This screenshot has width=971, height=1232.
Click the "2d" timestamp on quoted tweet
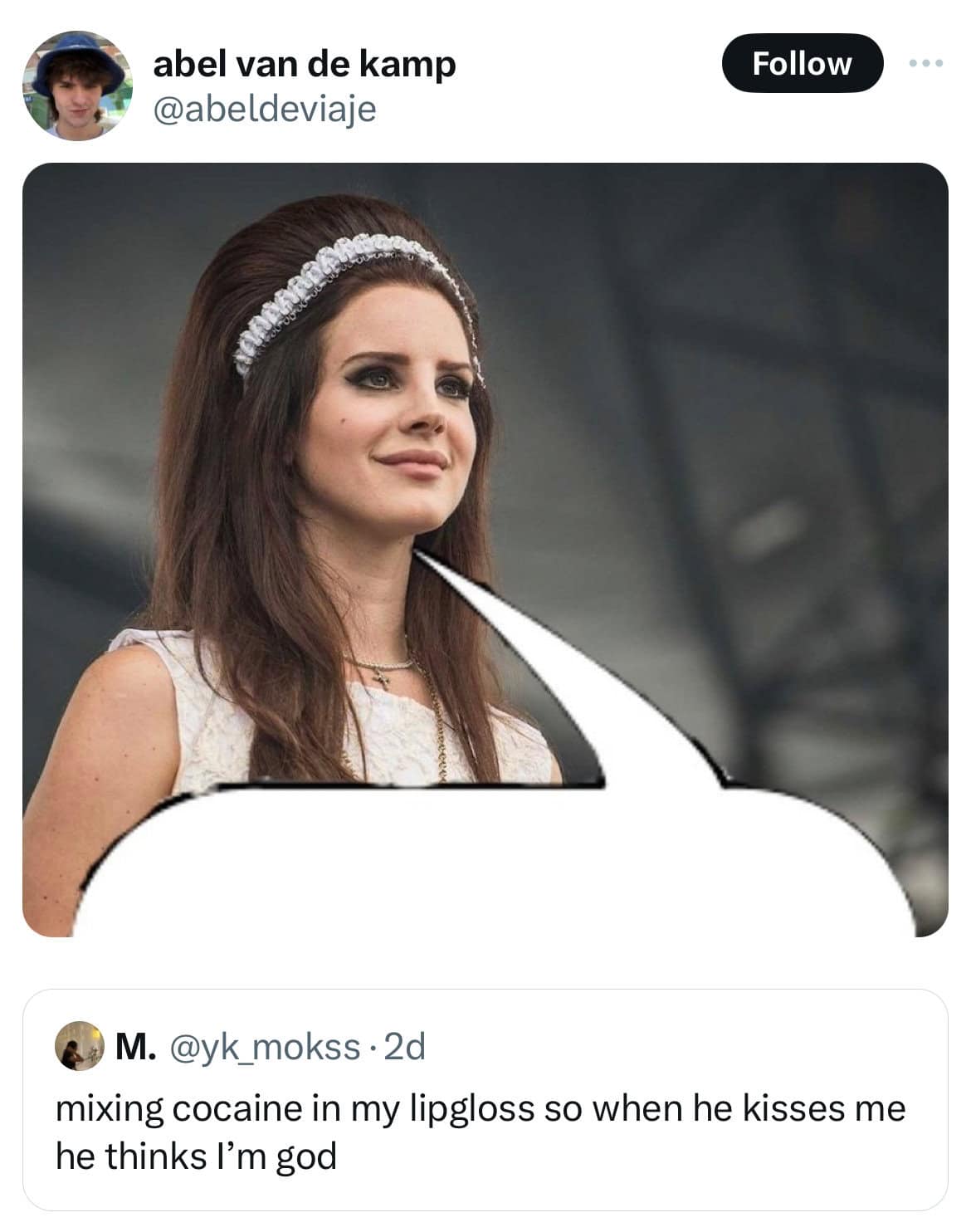click(406, 1049)
